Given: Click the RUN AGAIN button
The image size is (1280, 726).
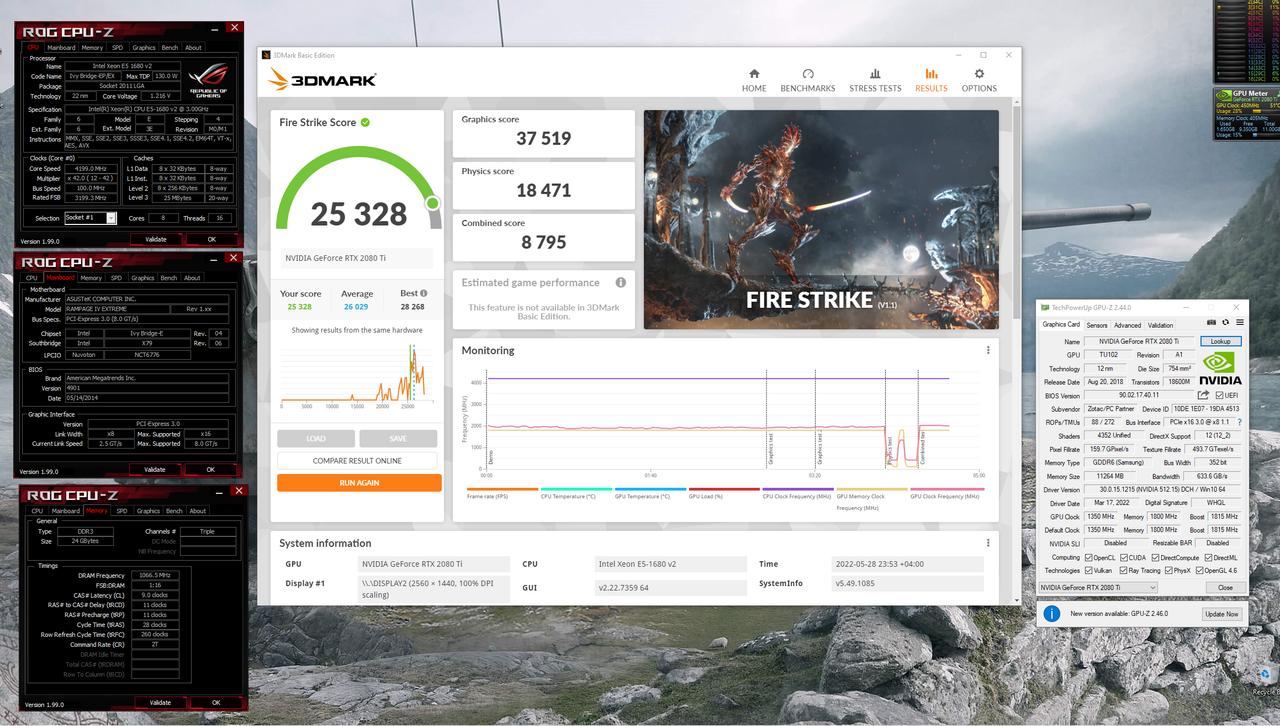Looking at the screenshot, I should [359, 483].
